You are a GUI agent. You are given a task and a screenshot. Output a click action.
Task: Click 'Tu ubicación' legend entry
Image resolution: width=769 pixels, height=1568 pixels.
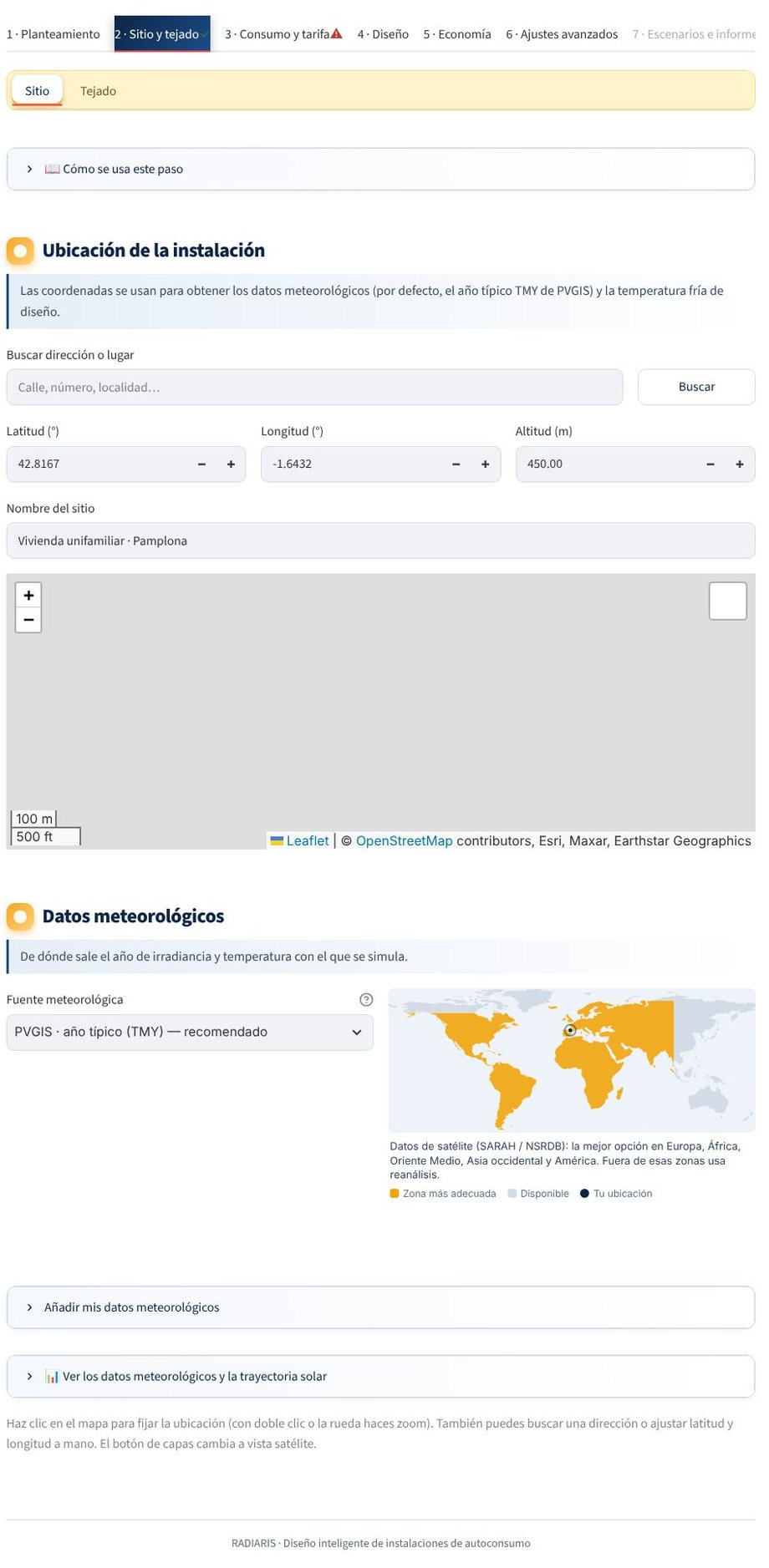[616, 1193]
